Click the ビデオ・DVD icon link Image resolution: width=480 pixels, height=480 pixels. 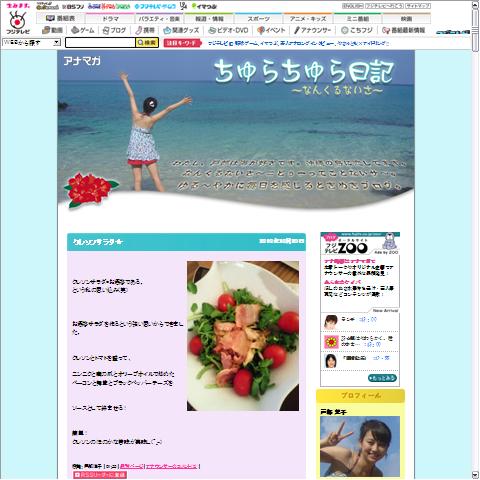click(x=228, y=30)
